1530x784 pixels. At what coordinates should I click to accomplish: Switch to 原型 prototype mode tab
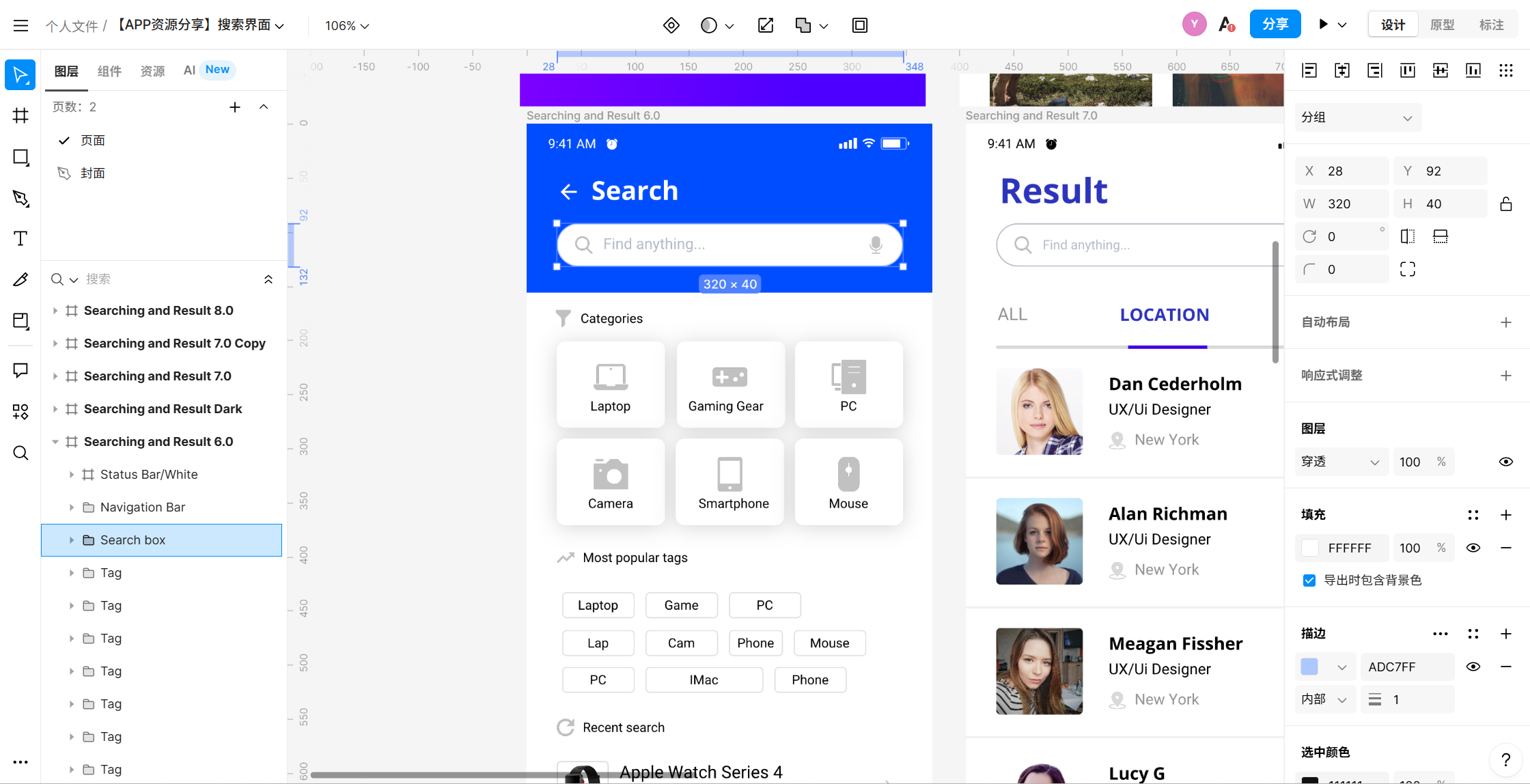1442,25
